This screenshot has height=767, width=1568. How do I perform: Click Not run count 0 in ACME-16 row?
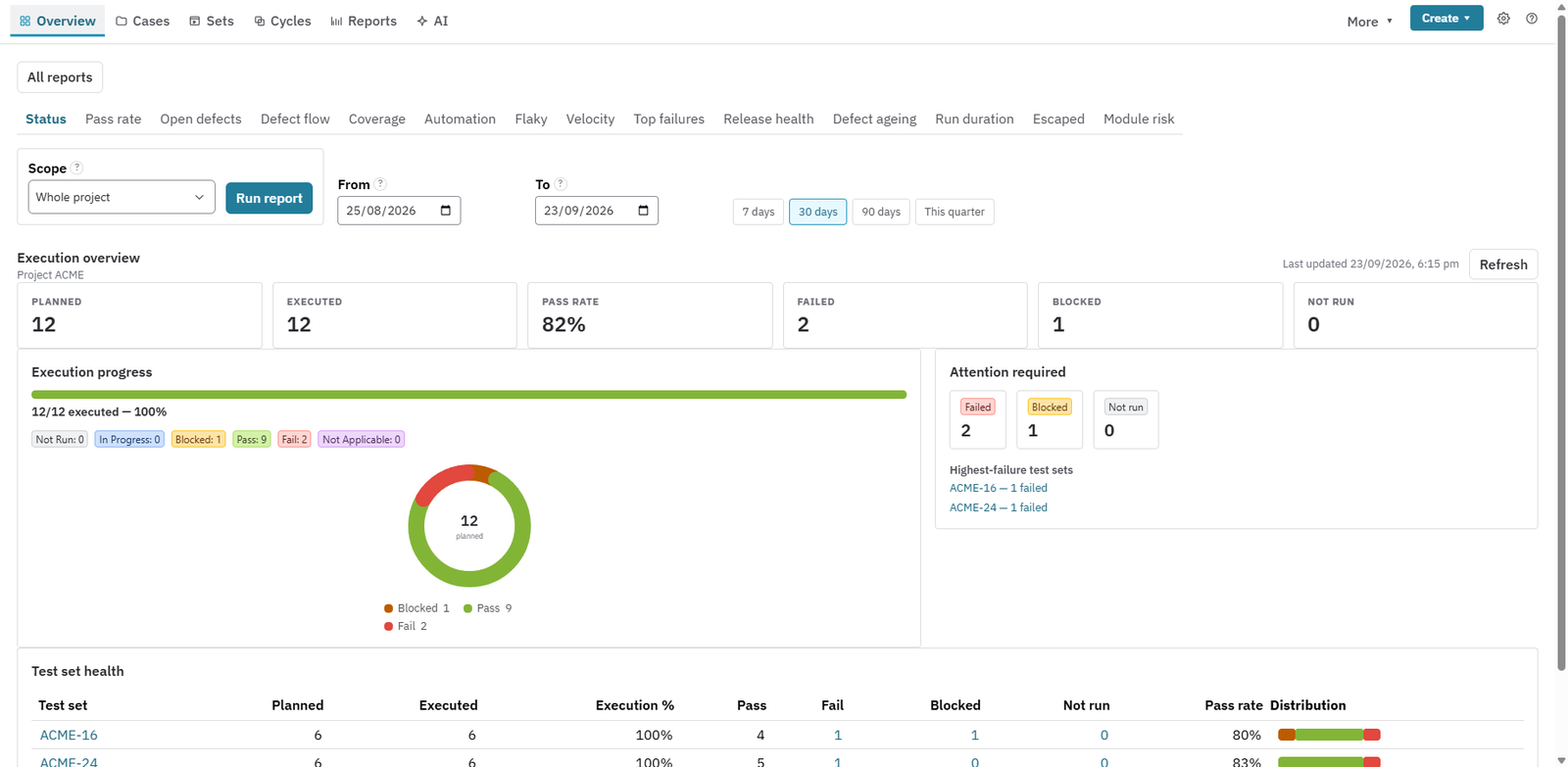[x=1104, y=735]
